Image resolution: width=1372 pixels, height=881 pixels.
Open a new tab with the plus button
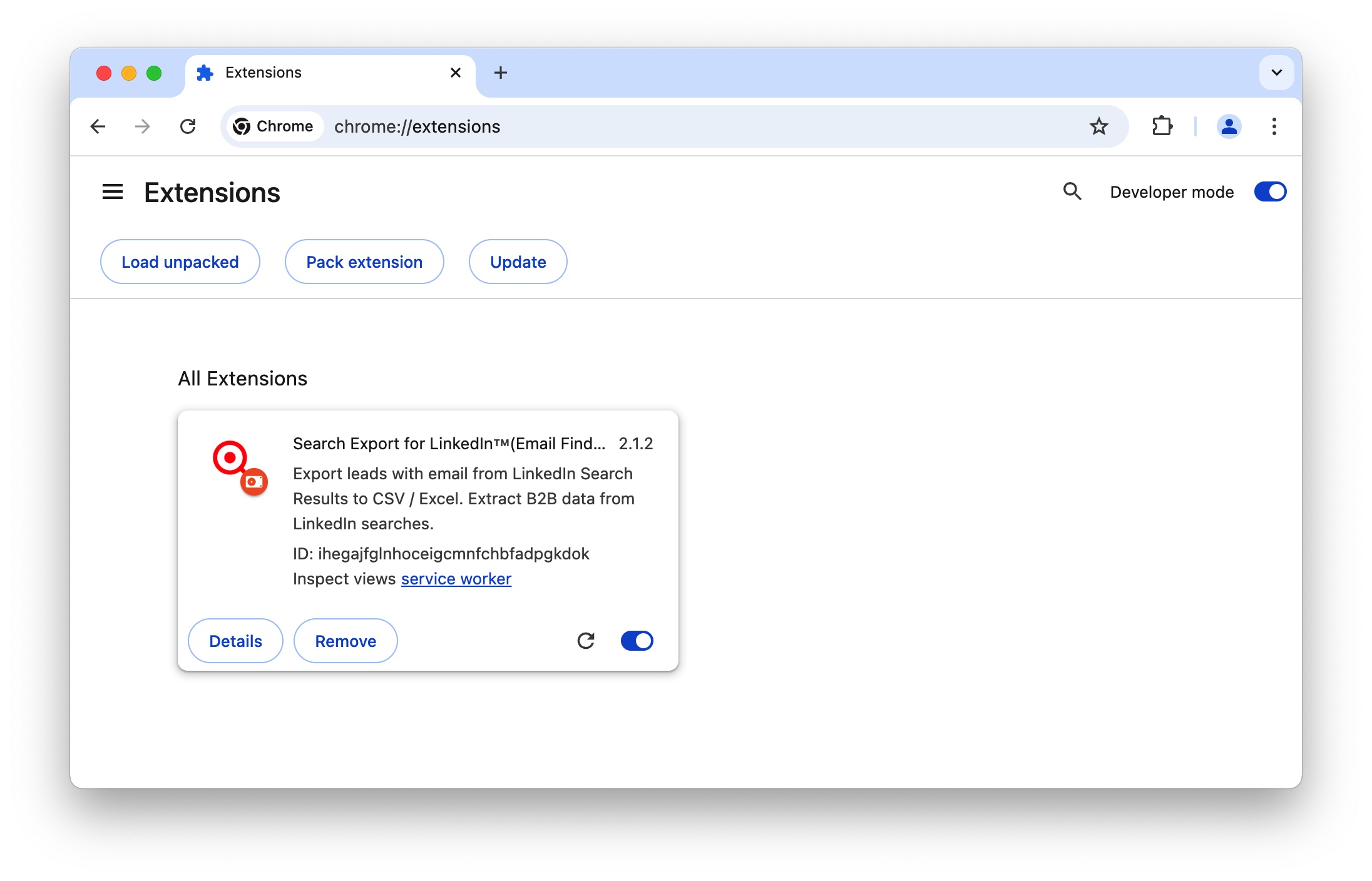coord(500,73)
